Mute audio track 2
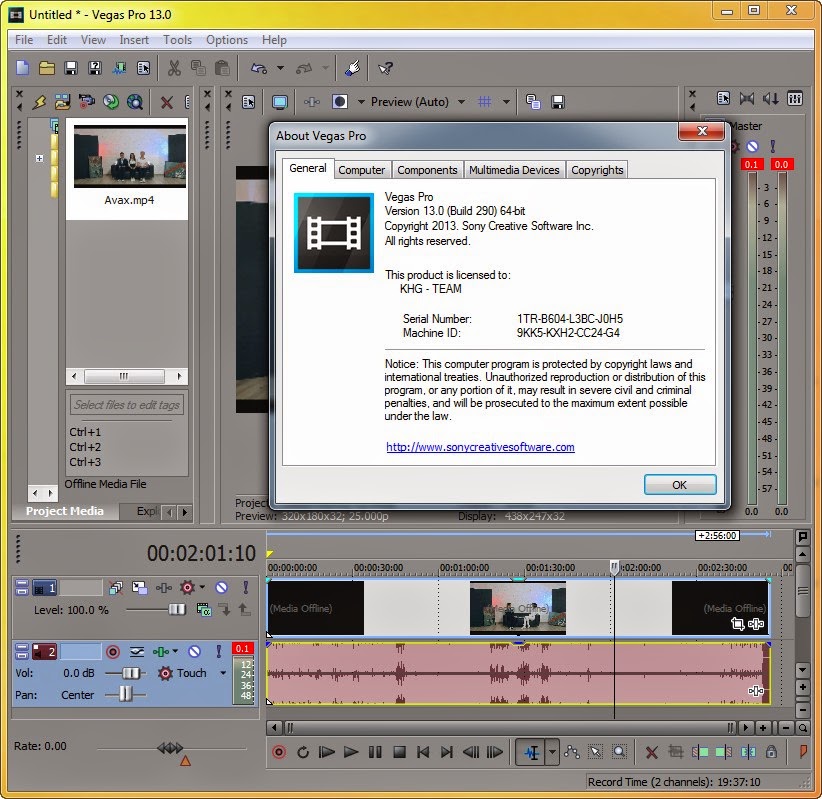Viewport: 822px width, 799px height. coord(194,652)
